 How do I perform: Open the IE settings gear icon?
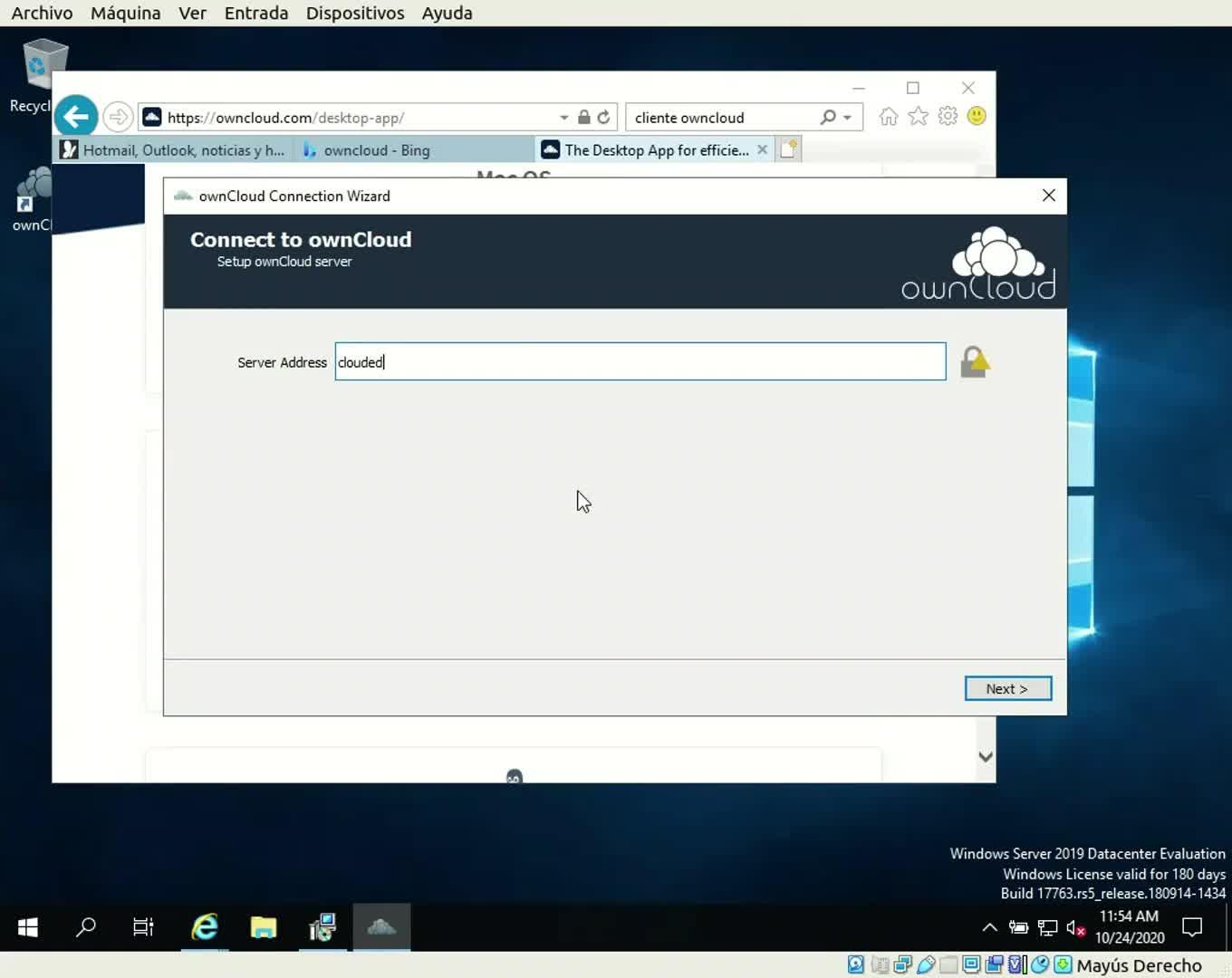[948, 117]
